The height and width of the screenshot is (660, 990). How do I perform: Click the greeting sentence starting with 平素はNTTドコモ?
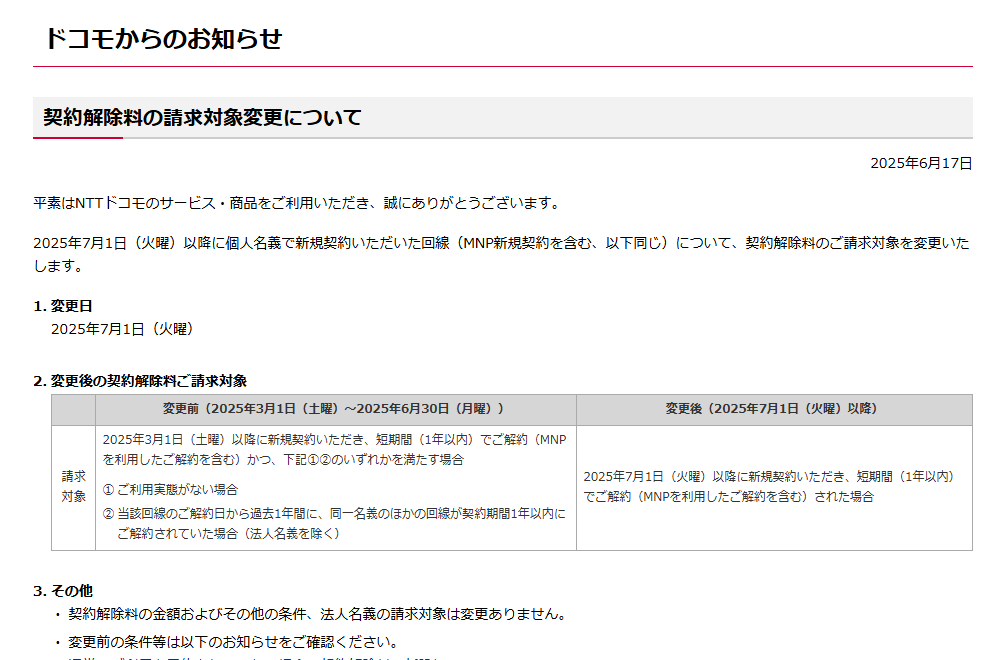tap(297, 203)
